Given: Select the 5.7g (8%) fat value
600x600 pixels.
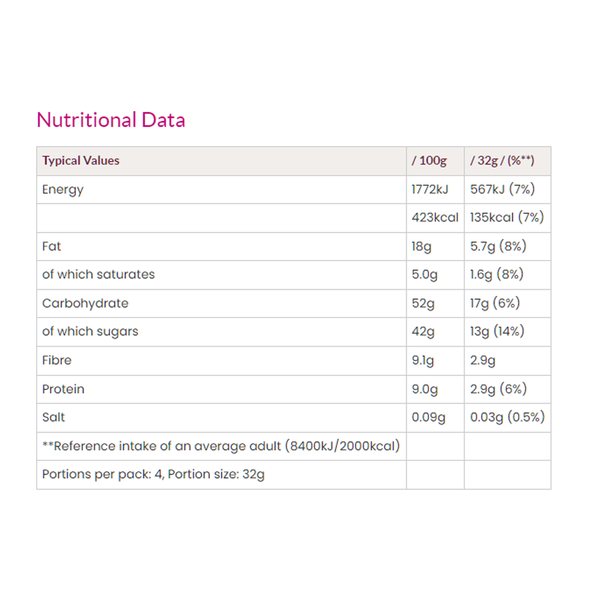Looking at the screenshot, I should pos(498,246).
